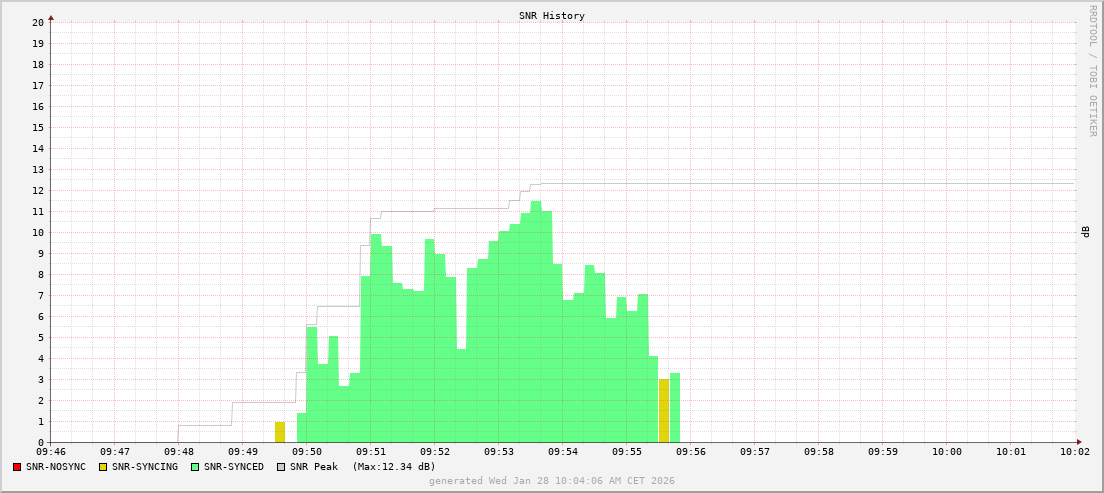Viewport: 1104px width, 493px height.
Task: Click the red arrow at the x-axis end
Action: (1079, 442)
